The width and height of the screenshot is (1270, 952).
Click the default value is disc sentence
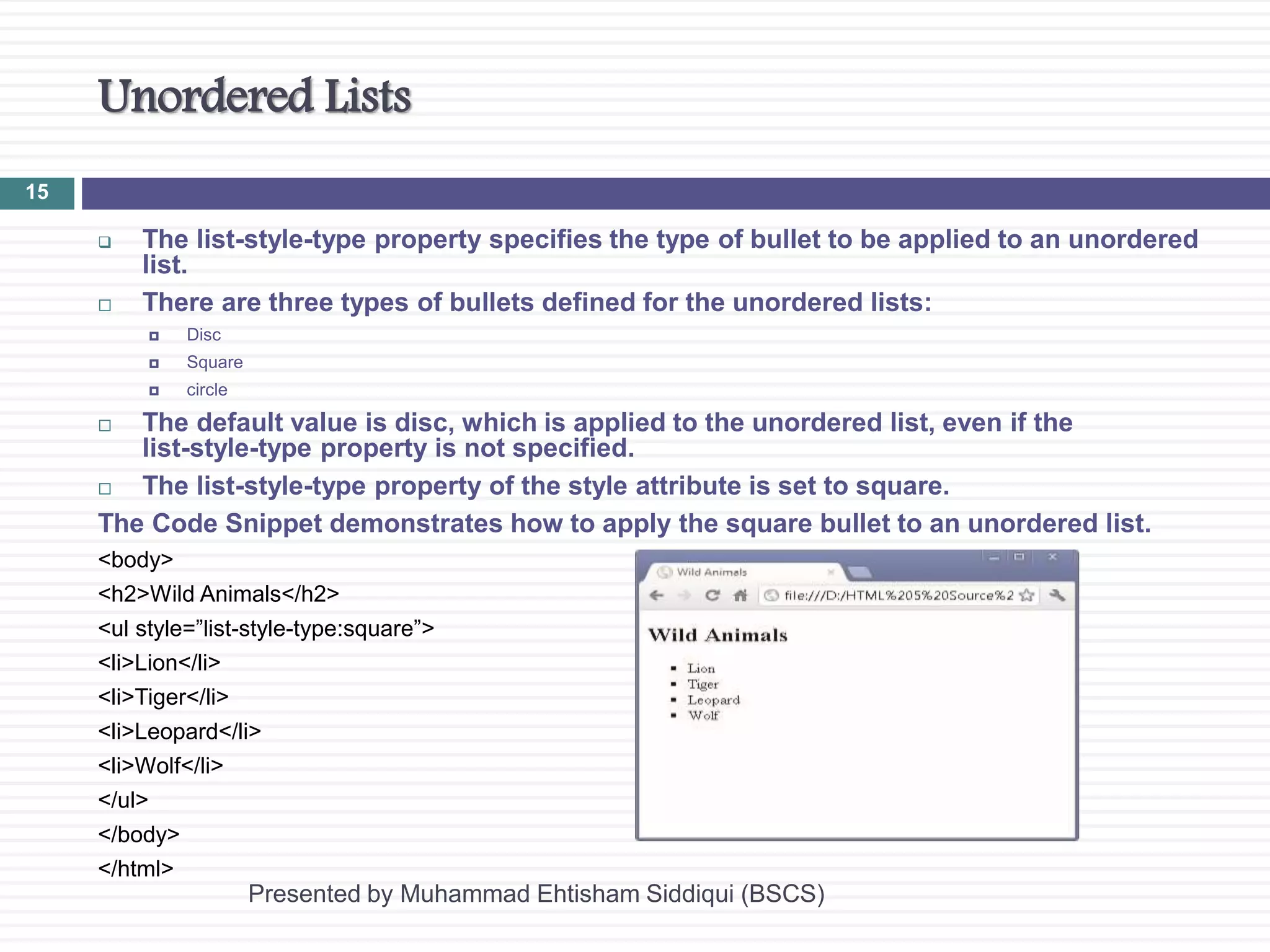[608, 435]
